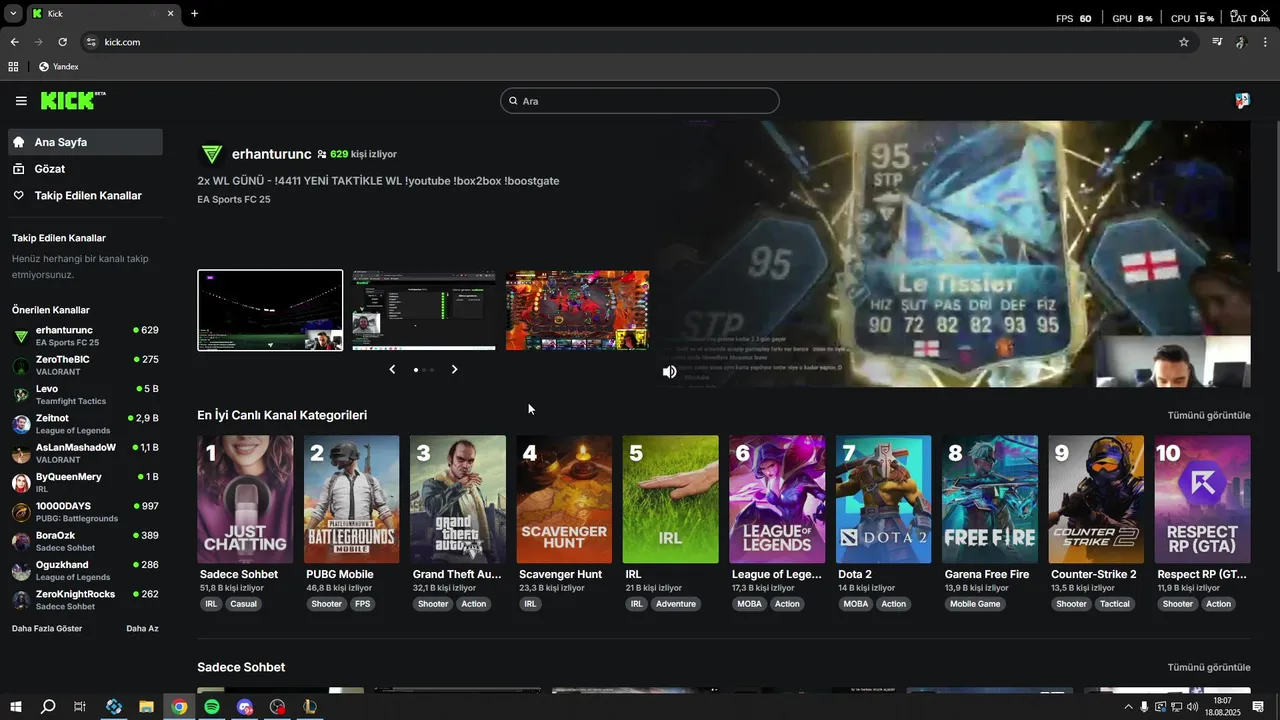
Task: Select second featured stream thumbnail
Action: (424, 310)
